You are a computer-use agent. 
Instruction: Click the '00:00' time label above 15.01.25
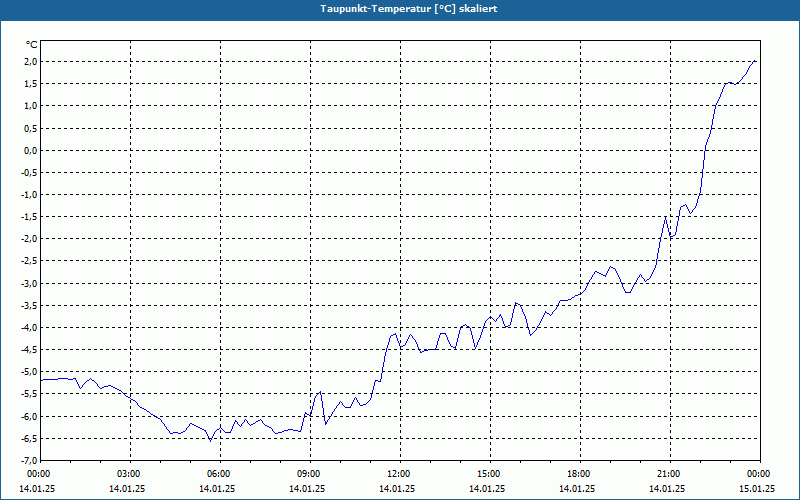[760, 474]
